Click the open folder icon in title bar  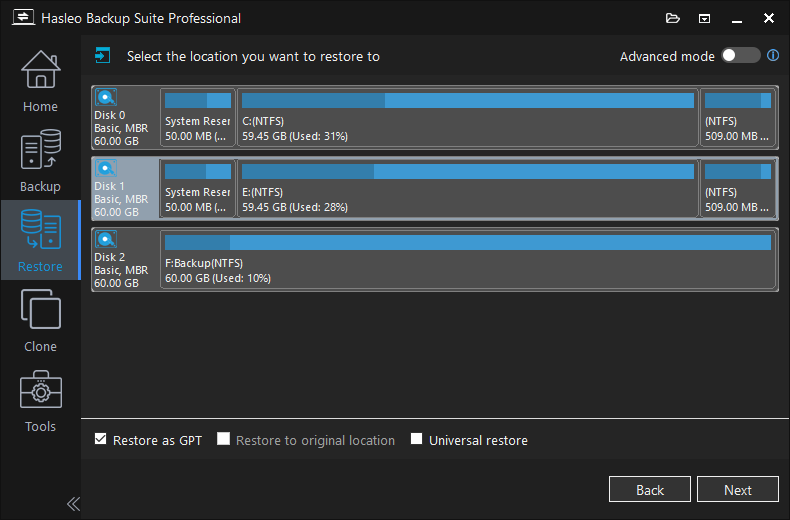[x=673, y=19]
